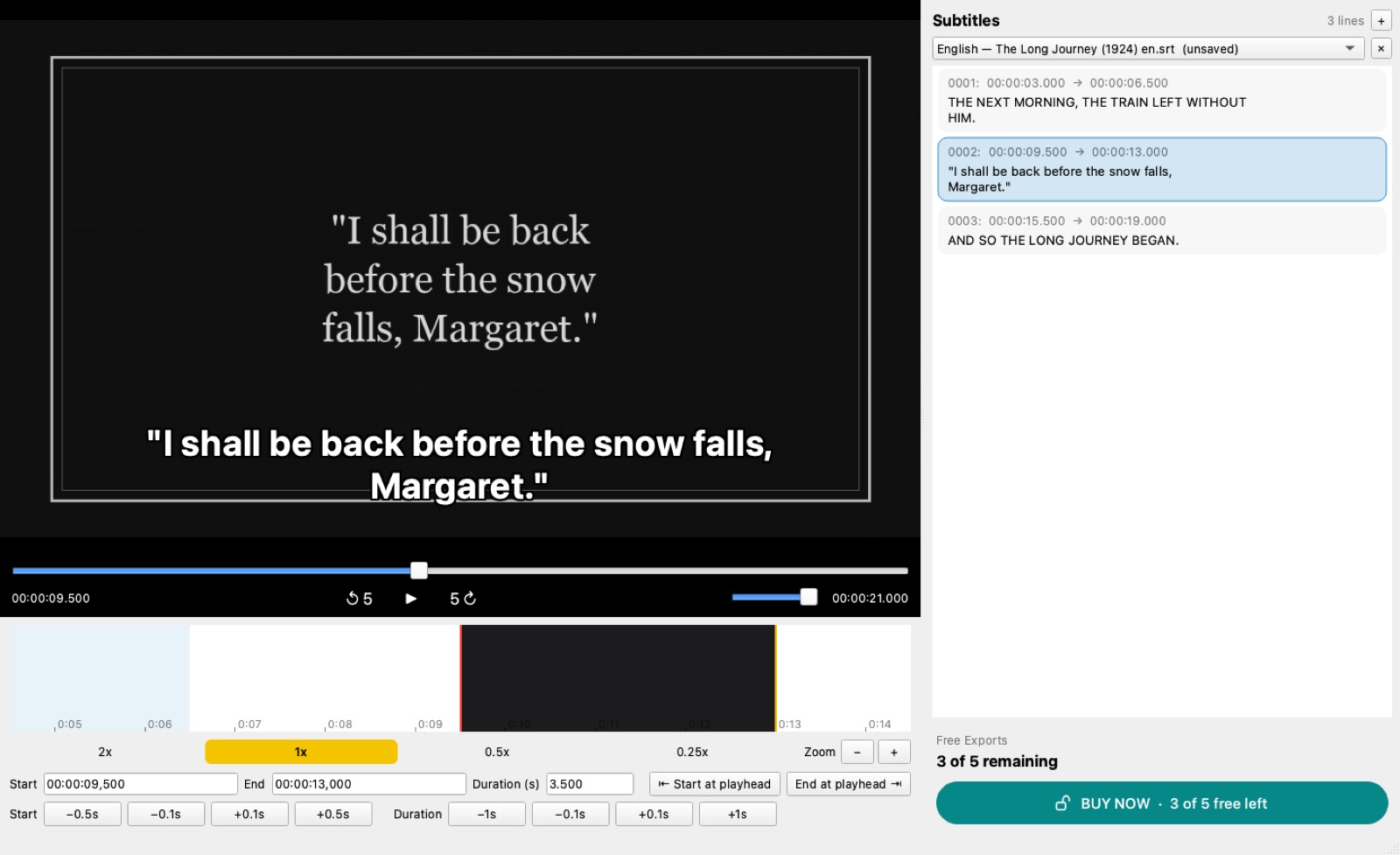Play the video
1400x855 pixels.
pos(411,599)
